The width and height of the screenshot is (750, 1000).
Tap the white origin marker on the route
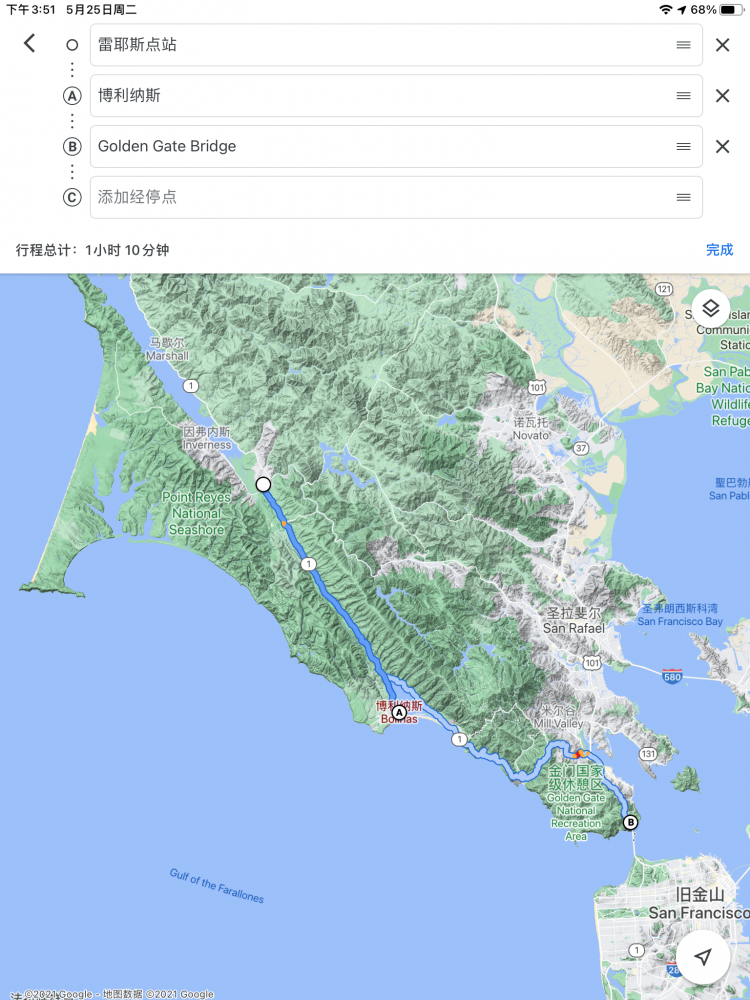[x=263, y=484]
